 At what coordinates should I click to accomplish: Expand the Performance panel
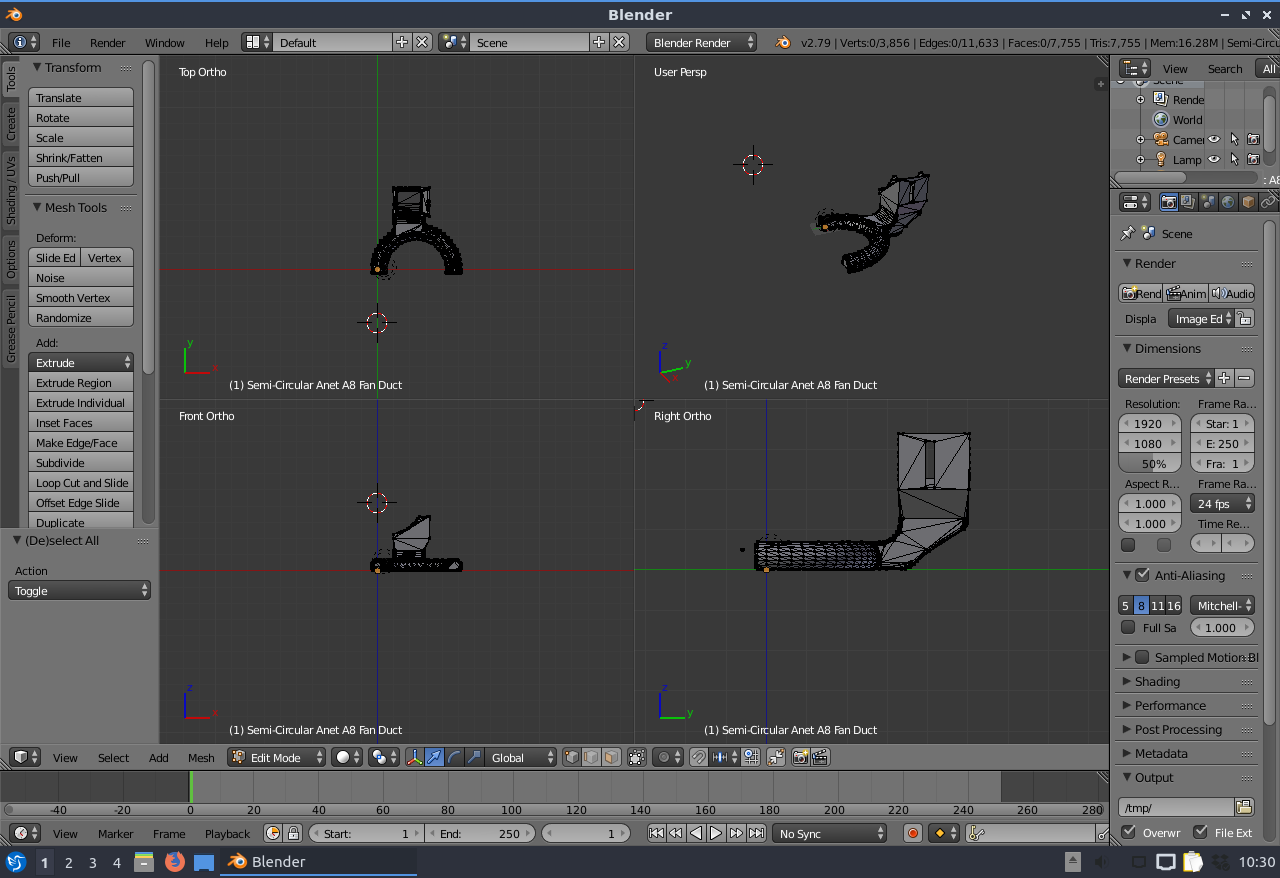tap(1170, 705)
